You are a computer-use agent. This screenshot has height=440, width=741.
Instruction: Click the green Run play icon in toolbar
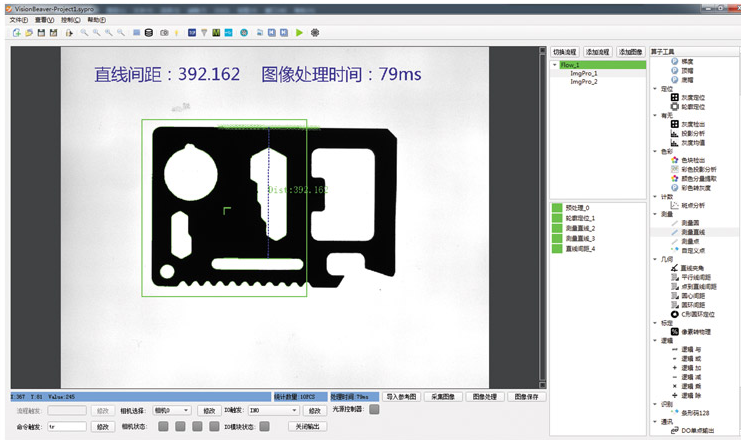(x=299, y=33)
